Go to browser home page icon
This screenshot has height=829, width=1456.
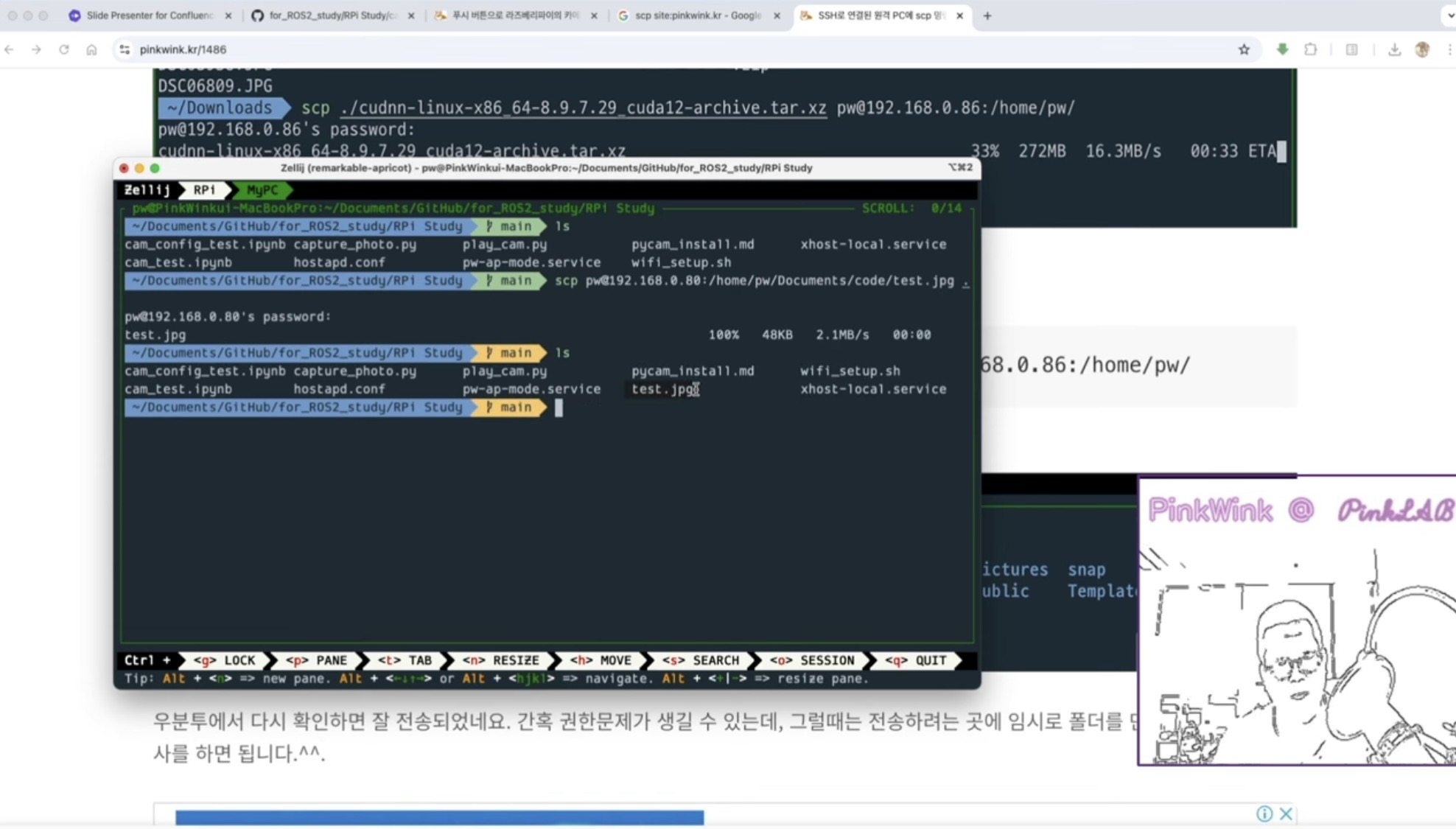[91, 49]
